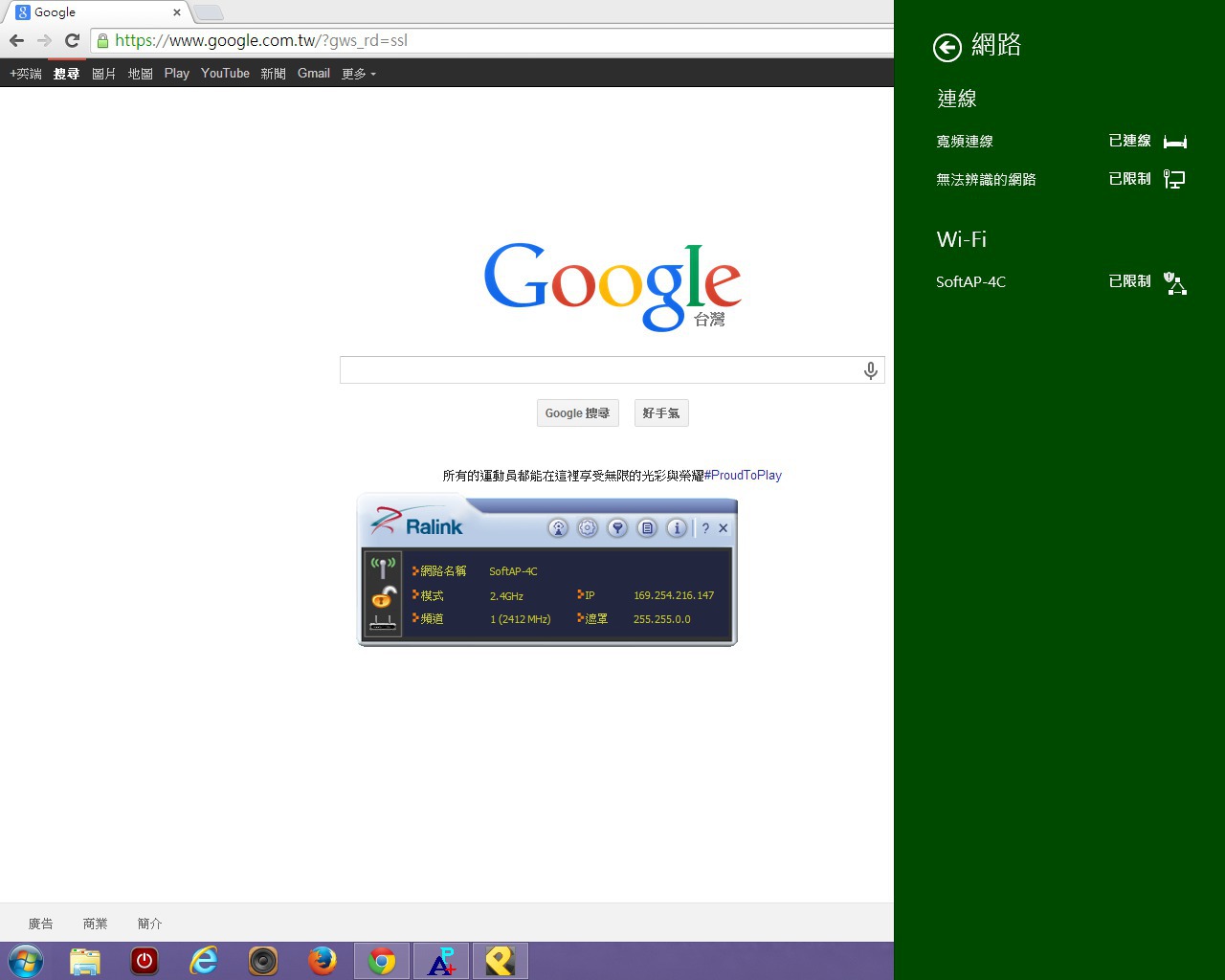Click the Chrome address bar URL
Viewport: 1225px width, 980px height.
[261, 40]
